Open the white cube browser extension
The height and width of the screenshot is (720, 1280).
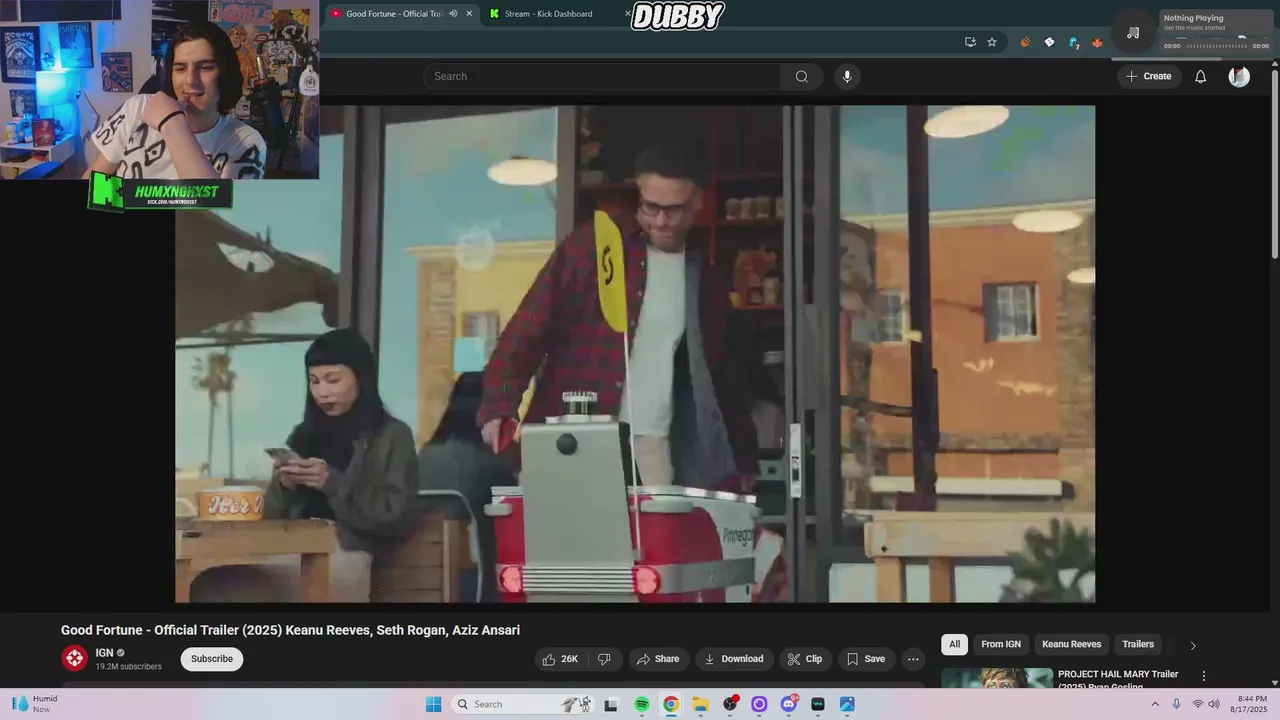click(x=1049, y=42)
